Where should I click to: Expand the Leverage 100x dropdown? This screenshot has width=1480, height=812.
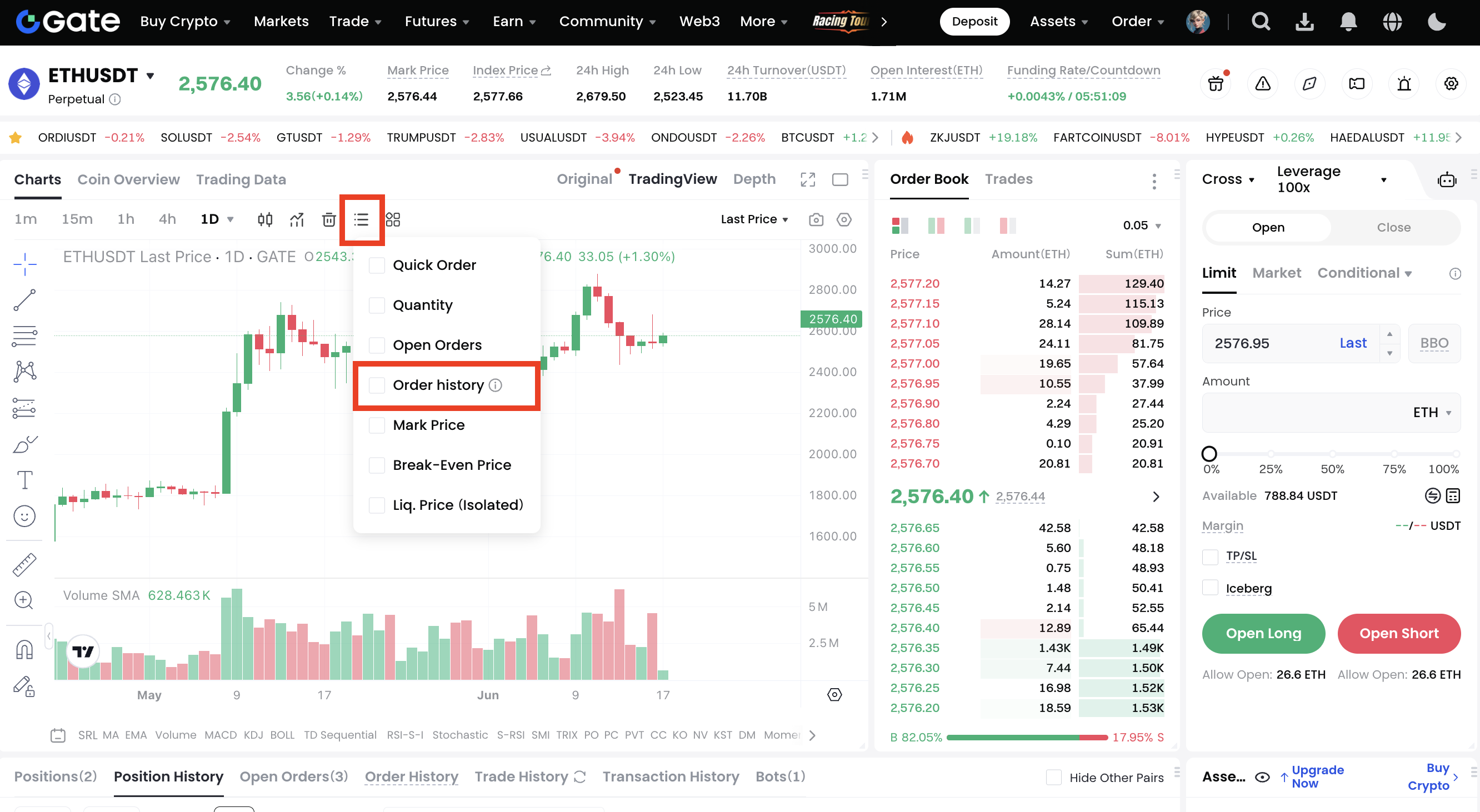click(1383, 180)
